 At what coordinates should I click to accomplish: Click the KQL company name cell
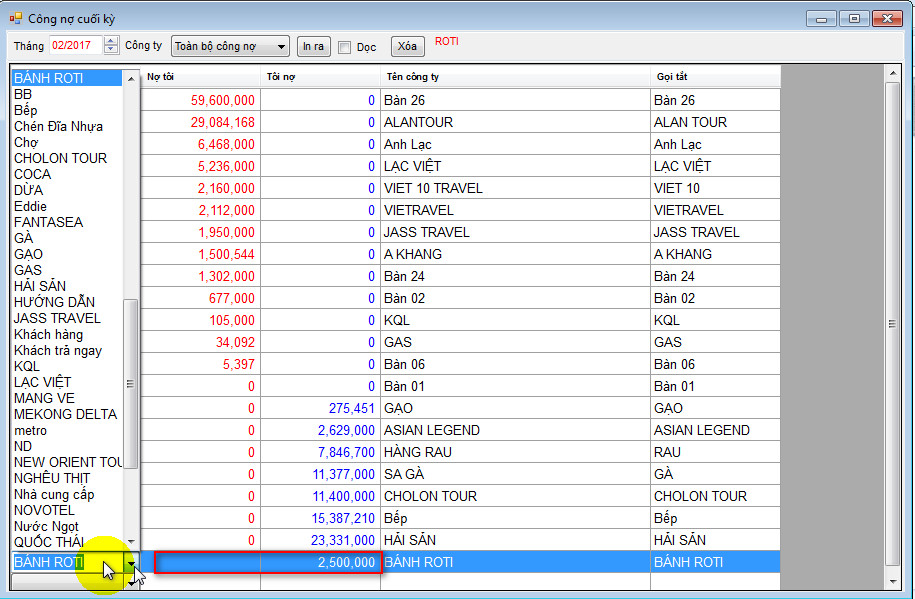pos(515,320)
